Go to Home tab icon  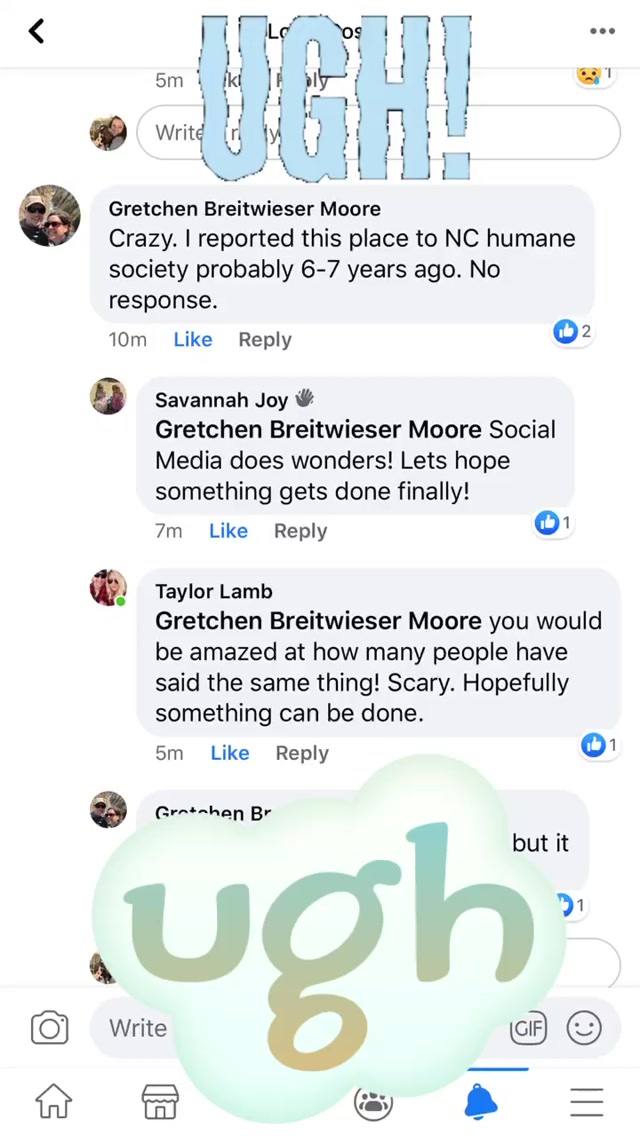54,1101
